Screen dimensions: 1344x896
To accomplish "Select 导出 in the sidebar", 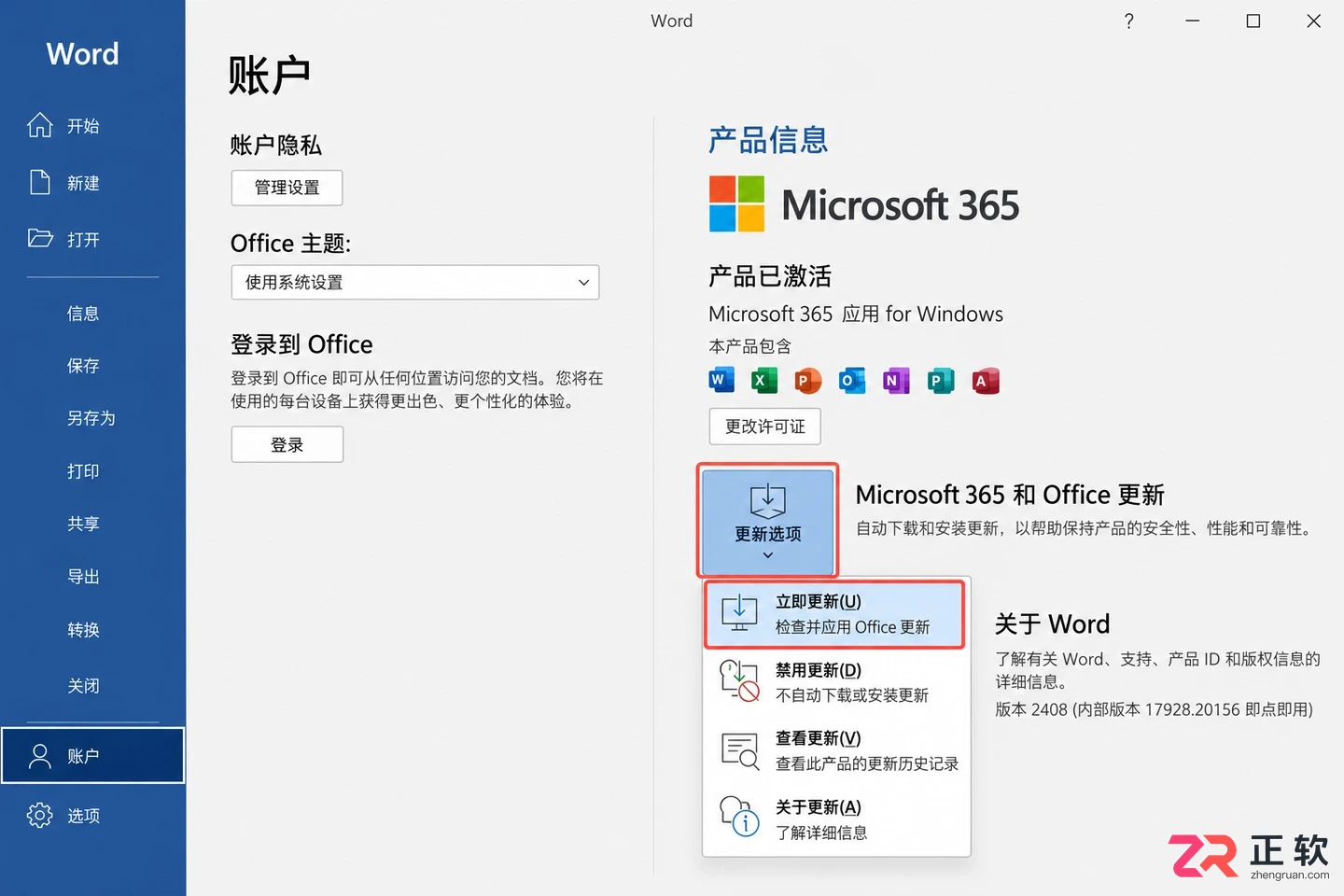I will 83,577.
